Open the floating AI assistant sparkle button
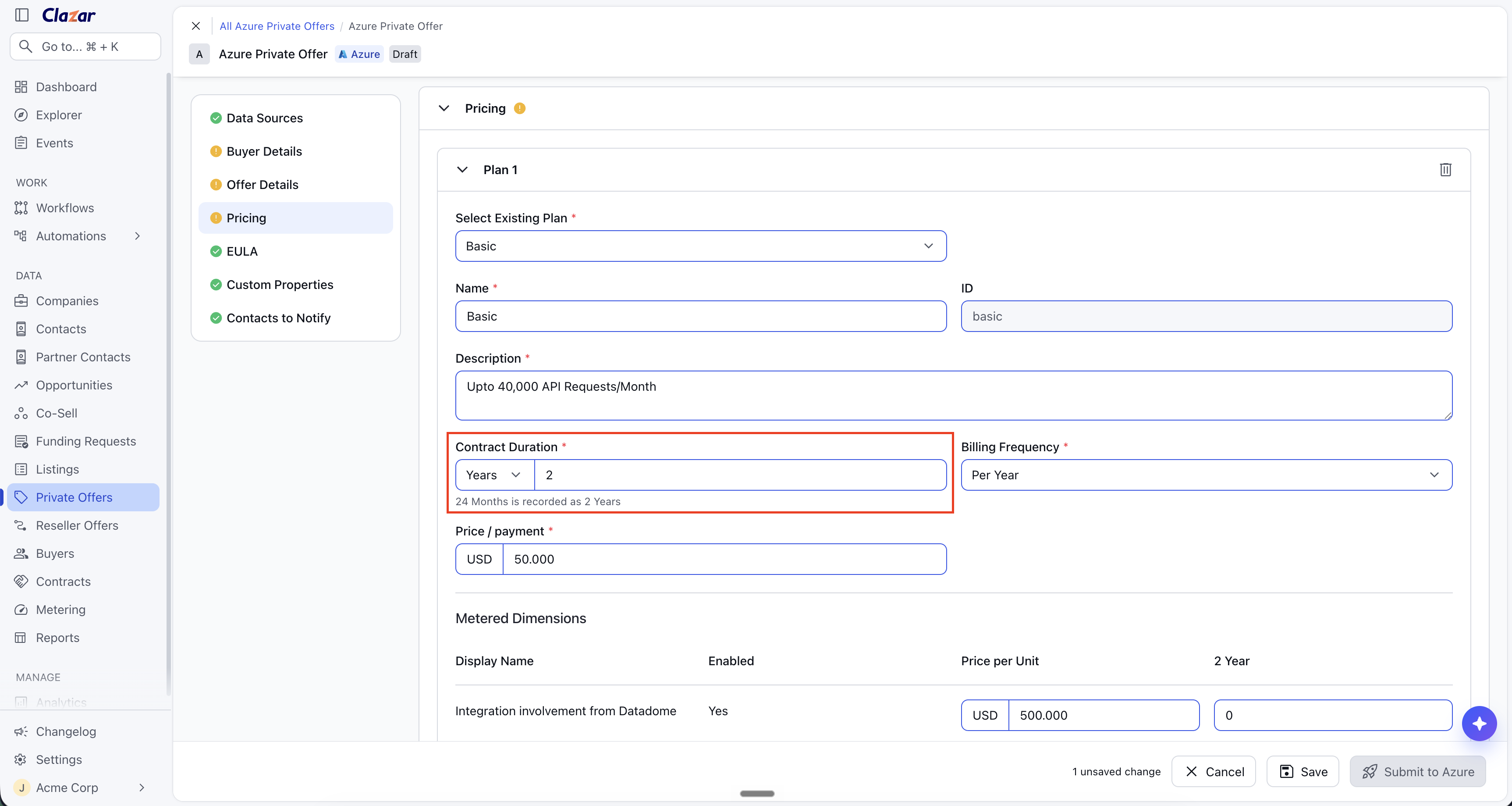The height and width of the screenshot is (806, 1512). (x=1479, y=723)
